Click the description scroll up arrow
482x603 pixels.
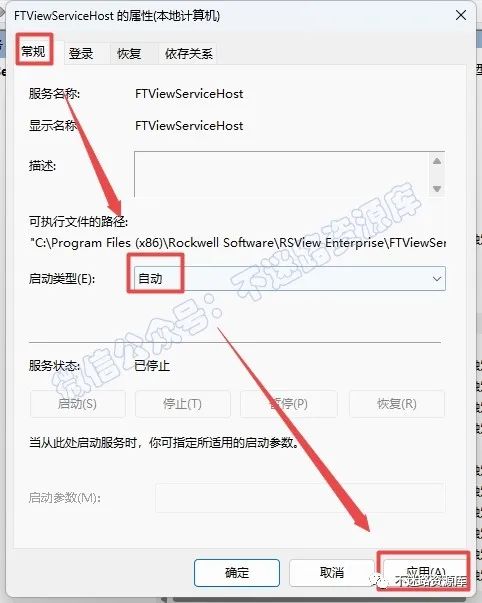point(437,161)
